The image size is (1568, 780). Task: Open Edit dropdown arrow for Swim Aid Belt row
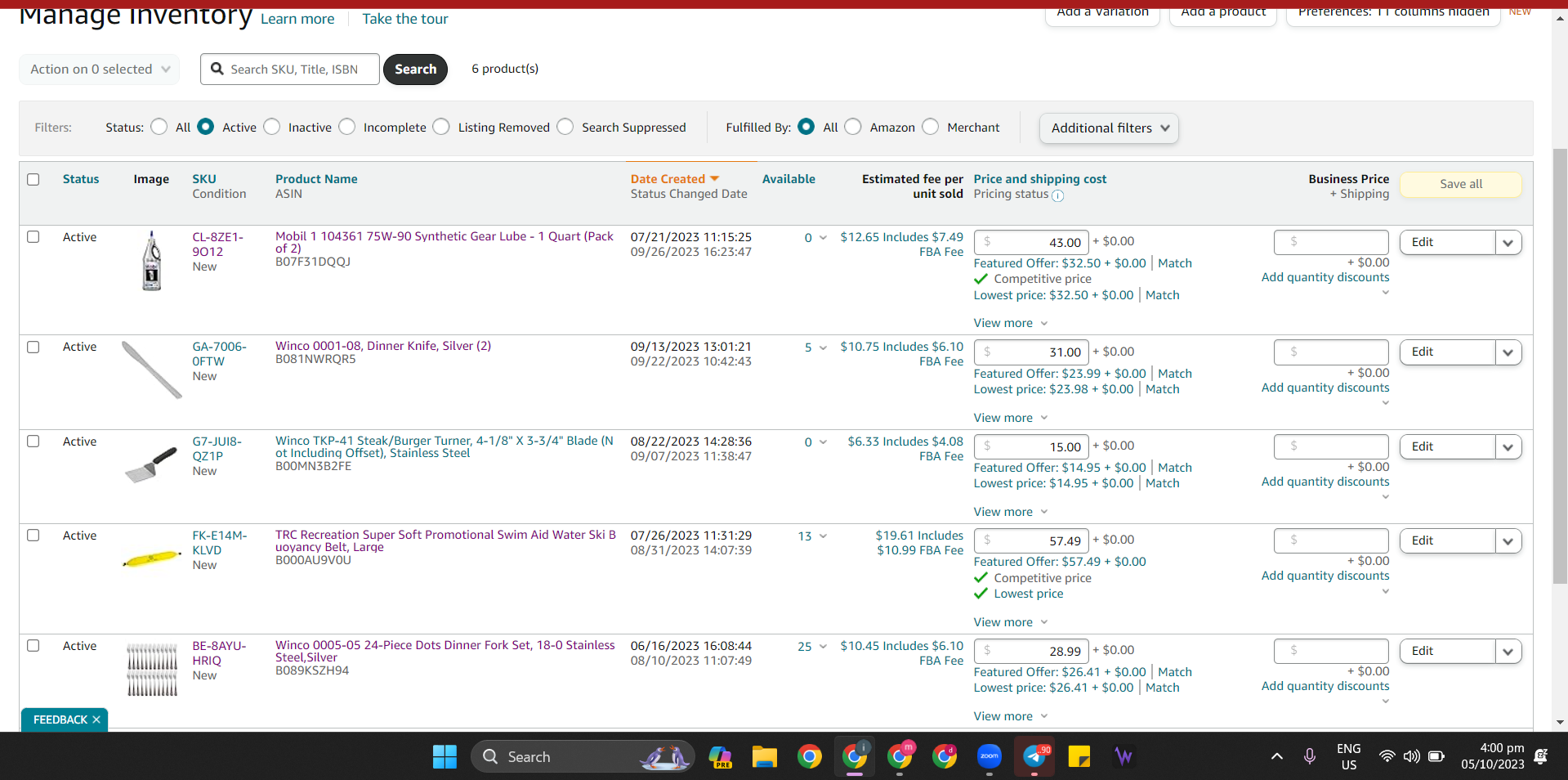(1508, 541)
